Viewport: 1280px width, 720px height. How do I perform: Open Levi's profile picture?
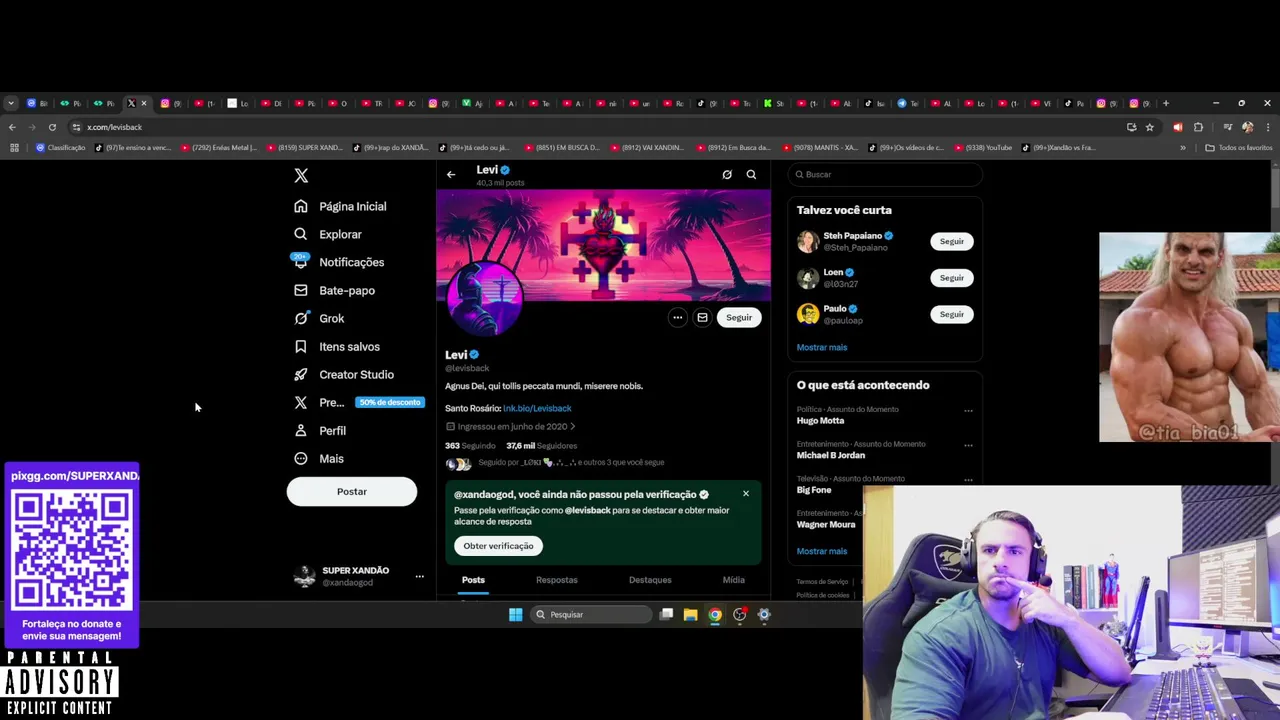(484, 297)
